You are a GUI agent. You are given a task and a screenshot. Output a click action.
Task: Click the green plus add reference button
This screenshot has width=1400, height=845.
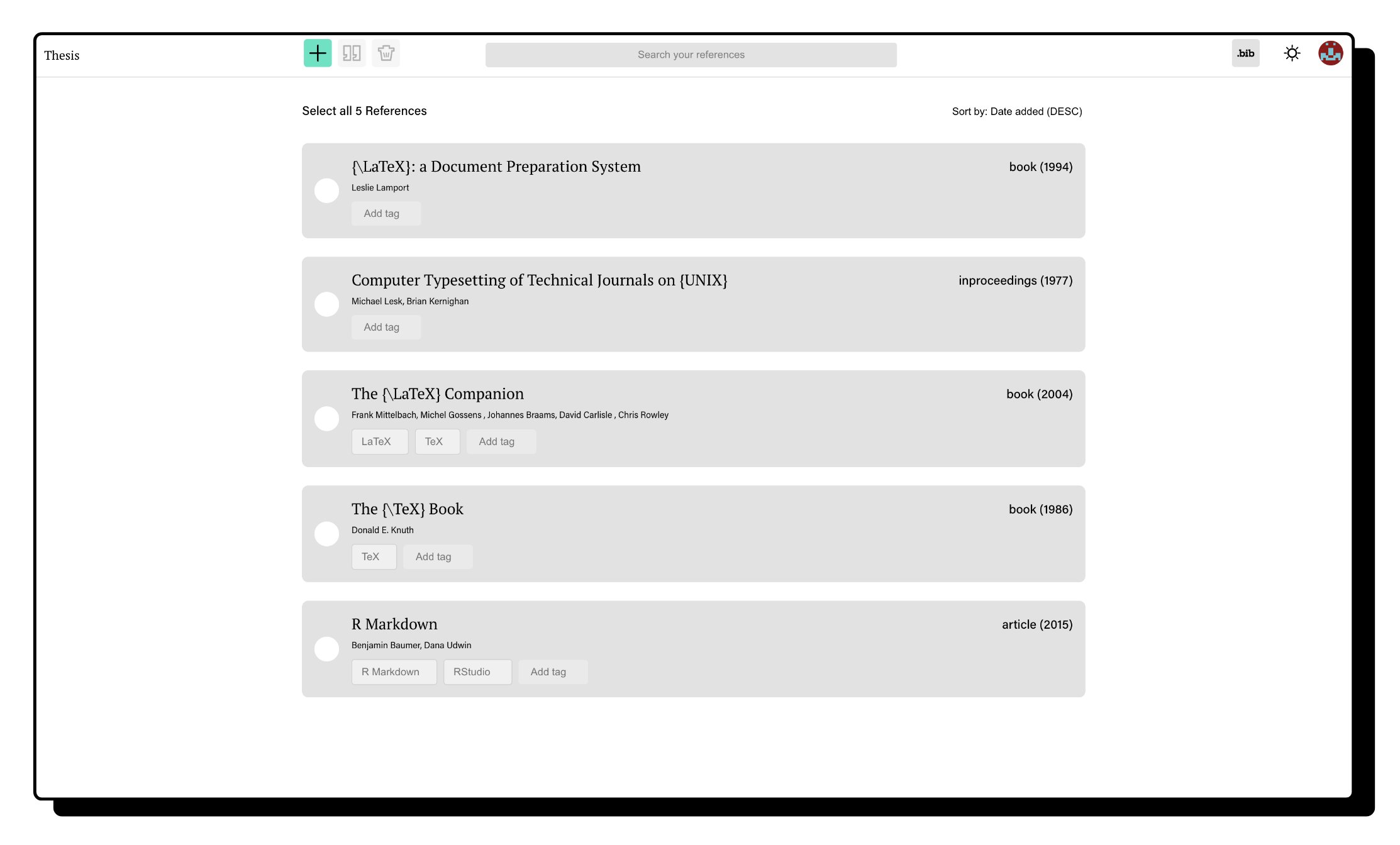pos(318,53)
